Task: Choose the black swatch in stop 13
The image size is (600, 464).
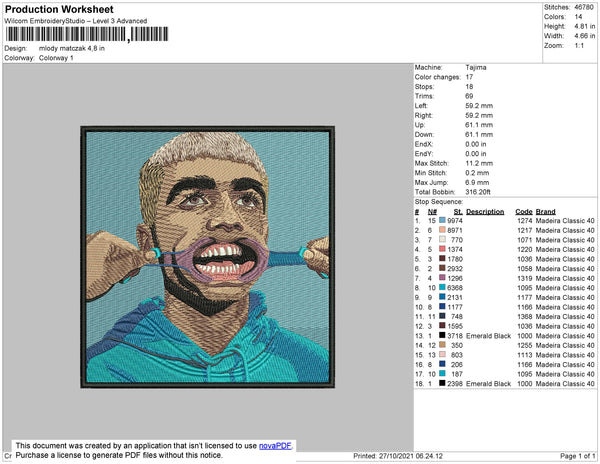Action: [442, 335]
